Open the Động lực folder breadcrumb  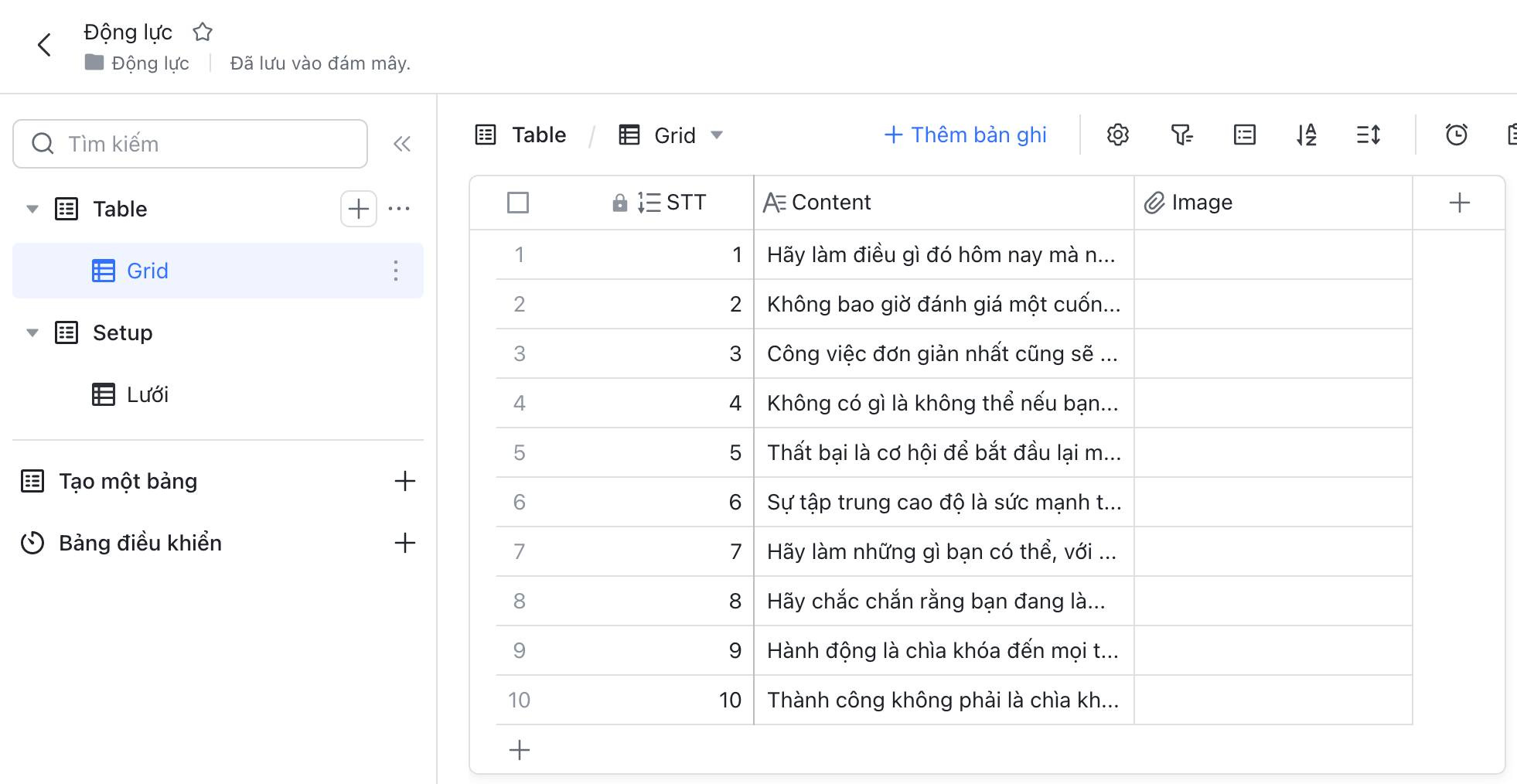(137, 63)
